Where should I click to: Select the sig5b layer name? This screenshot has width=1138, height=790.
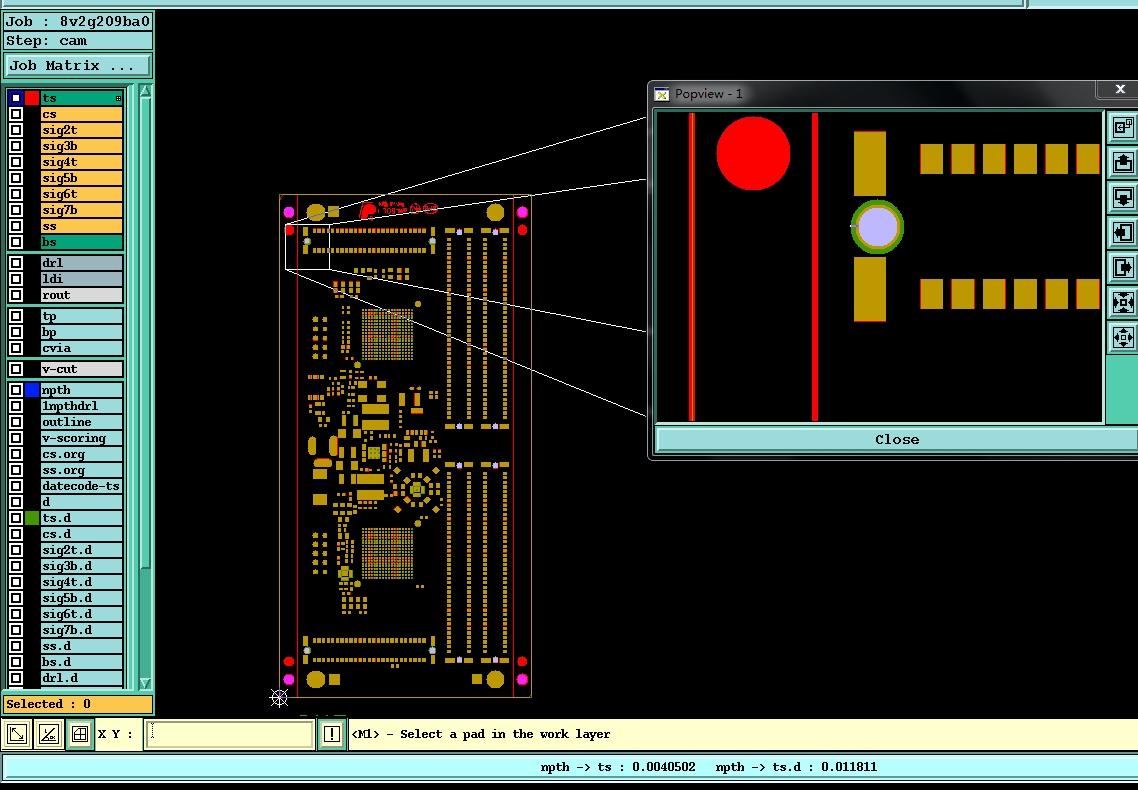(x=81, y=178)
